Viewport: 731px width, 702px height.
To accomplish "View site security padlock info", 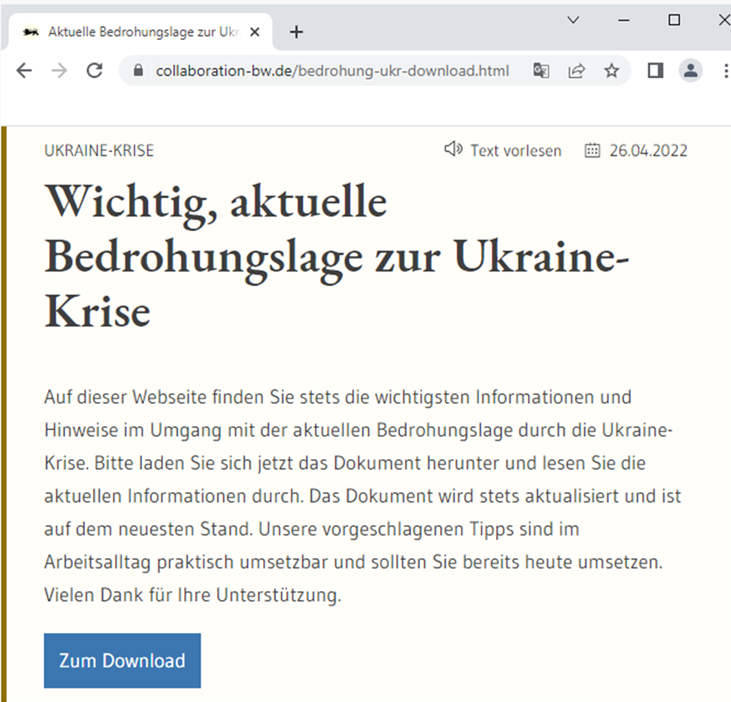I will tap(138, 70).
